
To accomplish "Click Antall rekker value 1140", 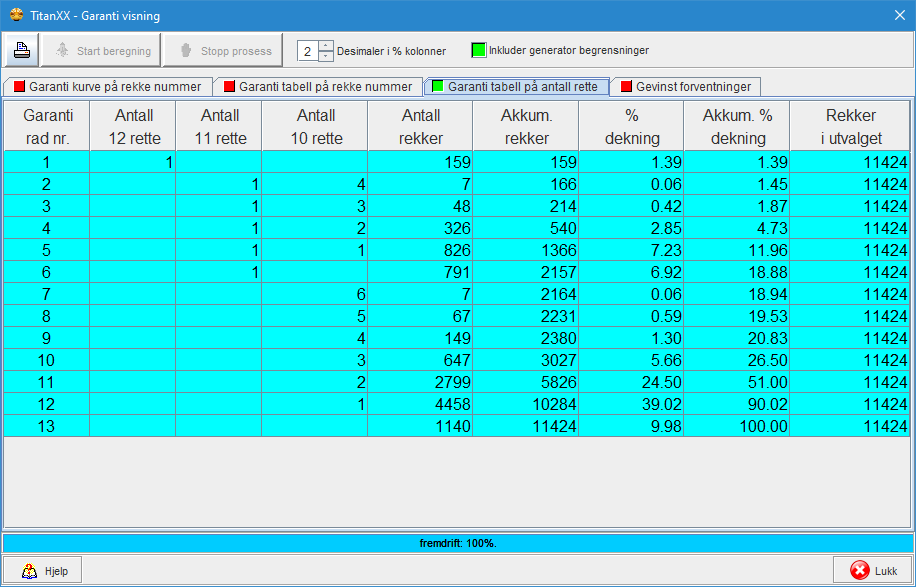I will click(420, 426).
